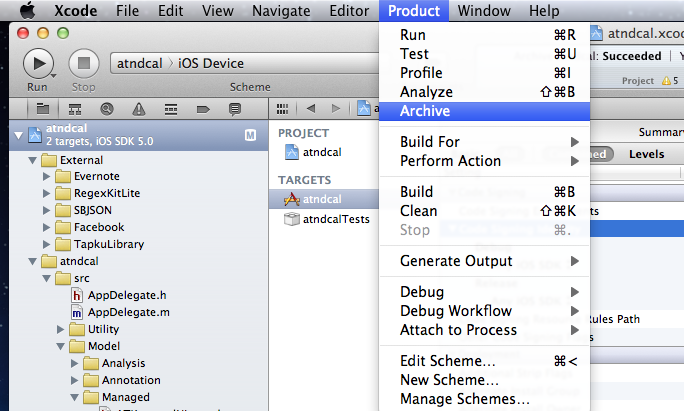Choose Test in the Product menu

[484, 54]
